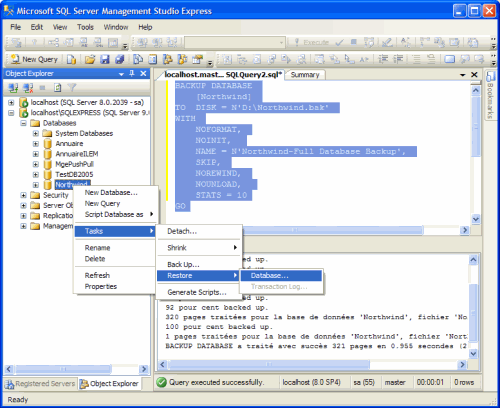Select Delete in the context menu
Screen dimensions: 500x408
click(115, 259)
